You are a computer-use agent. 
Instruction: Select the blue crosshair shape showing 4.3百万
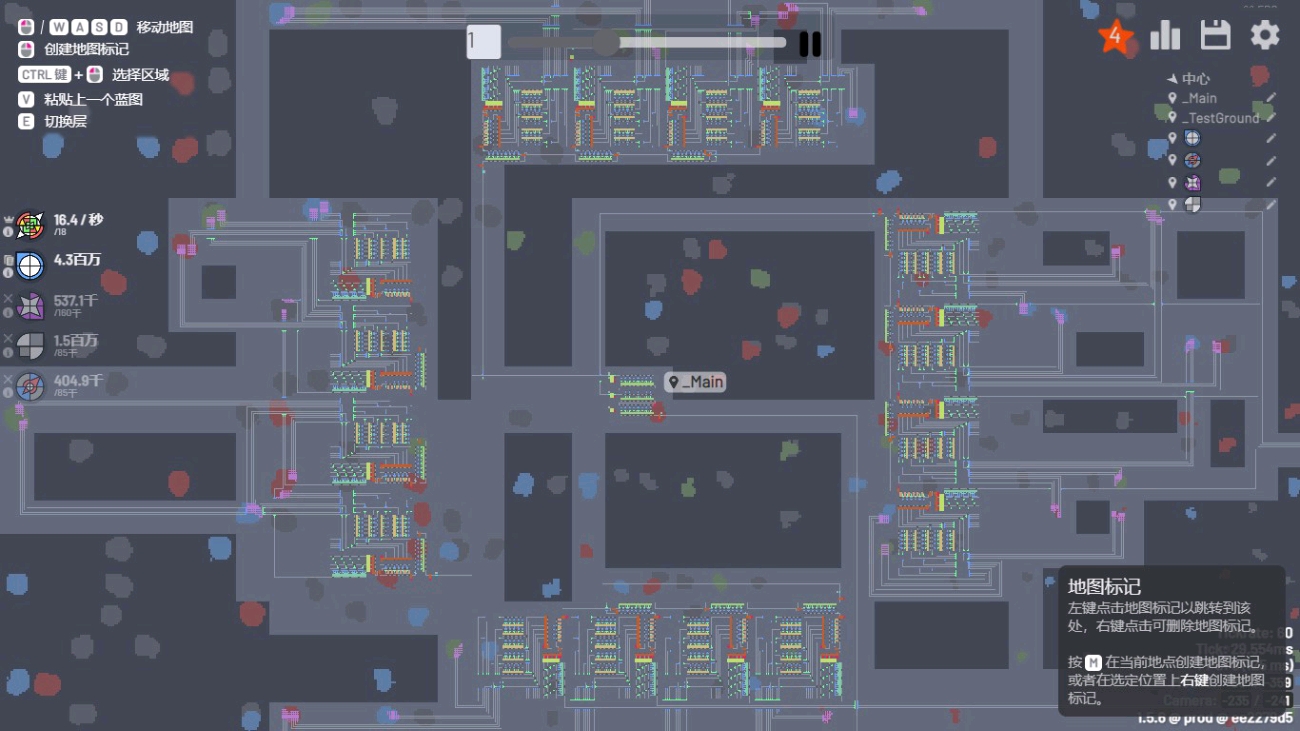click(30, 266)
